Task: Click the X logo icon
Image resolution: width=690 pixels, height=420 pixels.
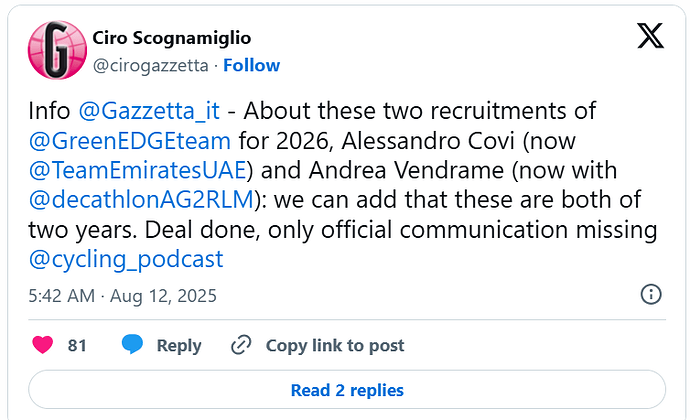Action: tap(650, 38)
